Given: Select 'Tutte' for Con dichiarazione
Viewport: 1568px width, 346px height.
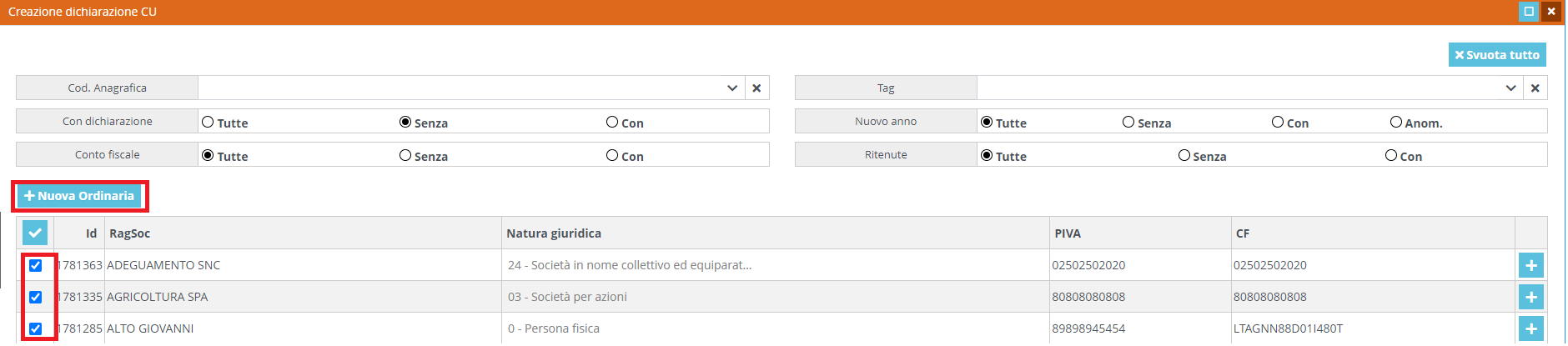Looking at the screenshot, I should point(209,122).
